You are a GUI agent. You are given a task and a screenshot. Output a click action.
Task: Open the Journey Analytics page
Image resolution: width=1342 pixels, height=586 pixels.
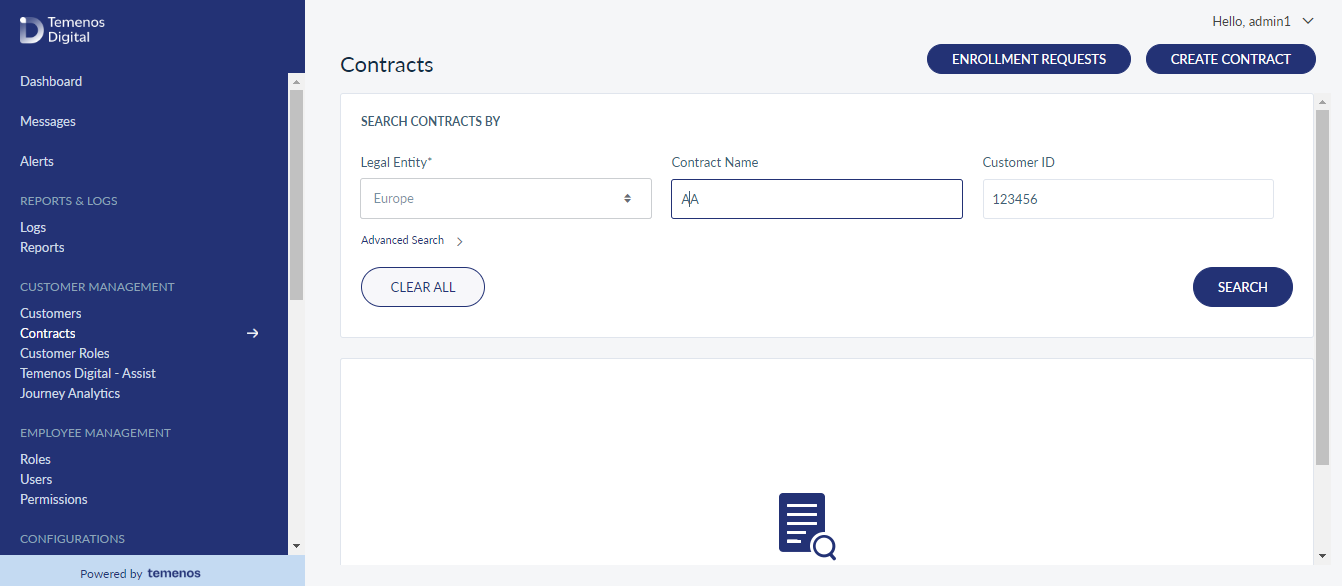click(x=70, y=393)
